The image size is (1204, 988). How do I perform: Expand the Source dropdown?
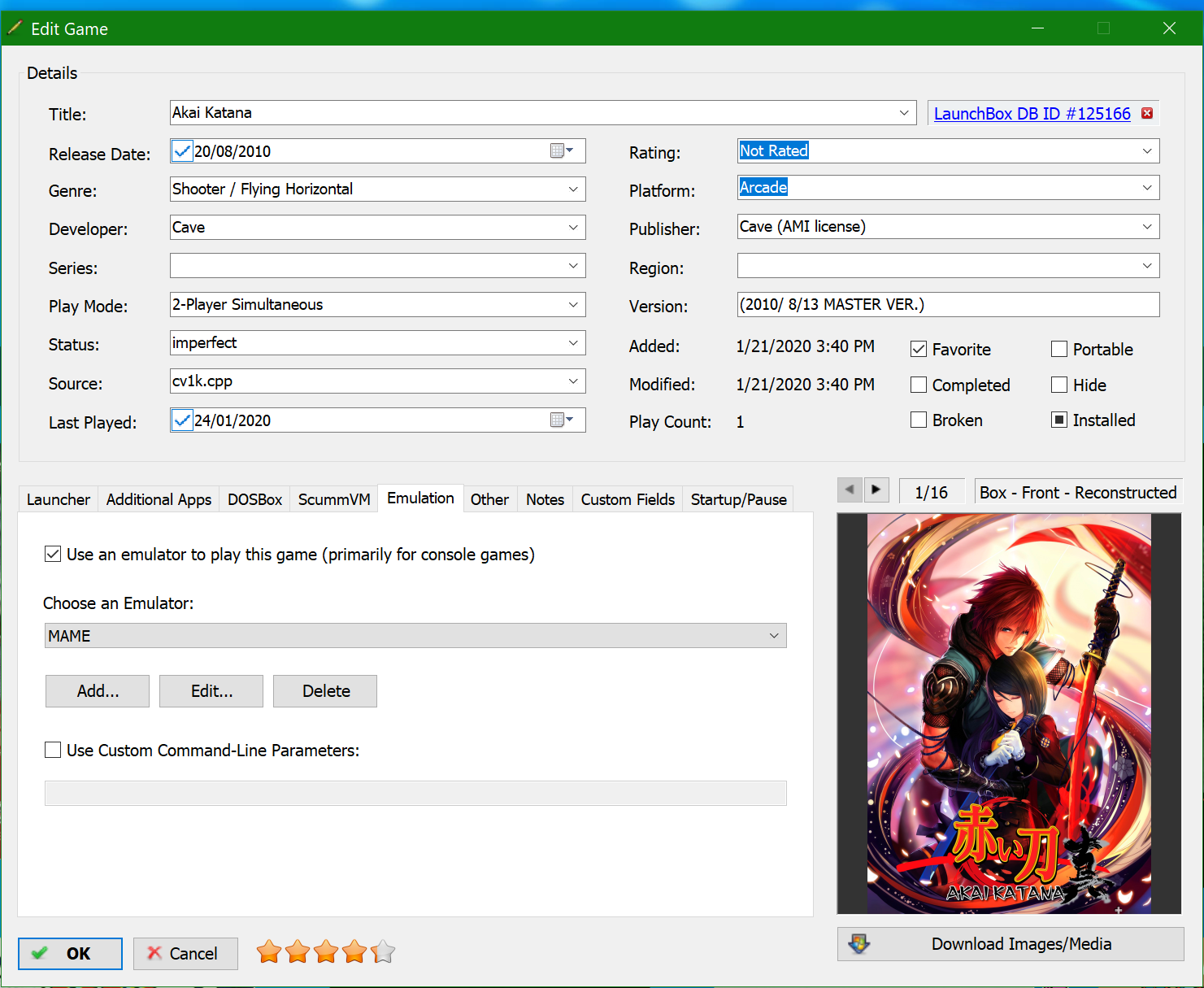coord(573,381)
